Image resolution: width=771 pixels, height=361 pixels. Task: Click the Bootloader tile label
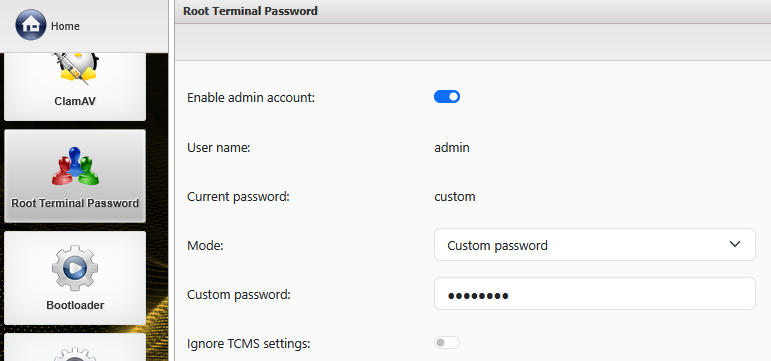[x=75, y=305]
